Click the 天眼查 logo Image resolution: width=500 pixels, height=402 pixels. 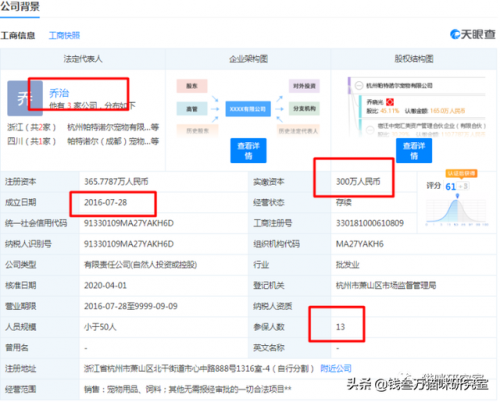tap(473, 34)
